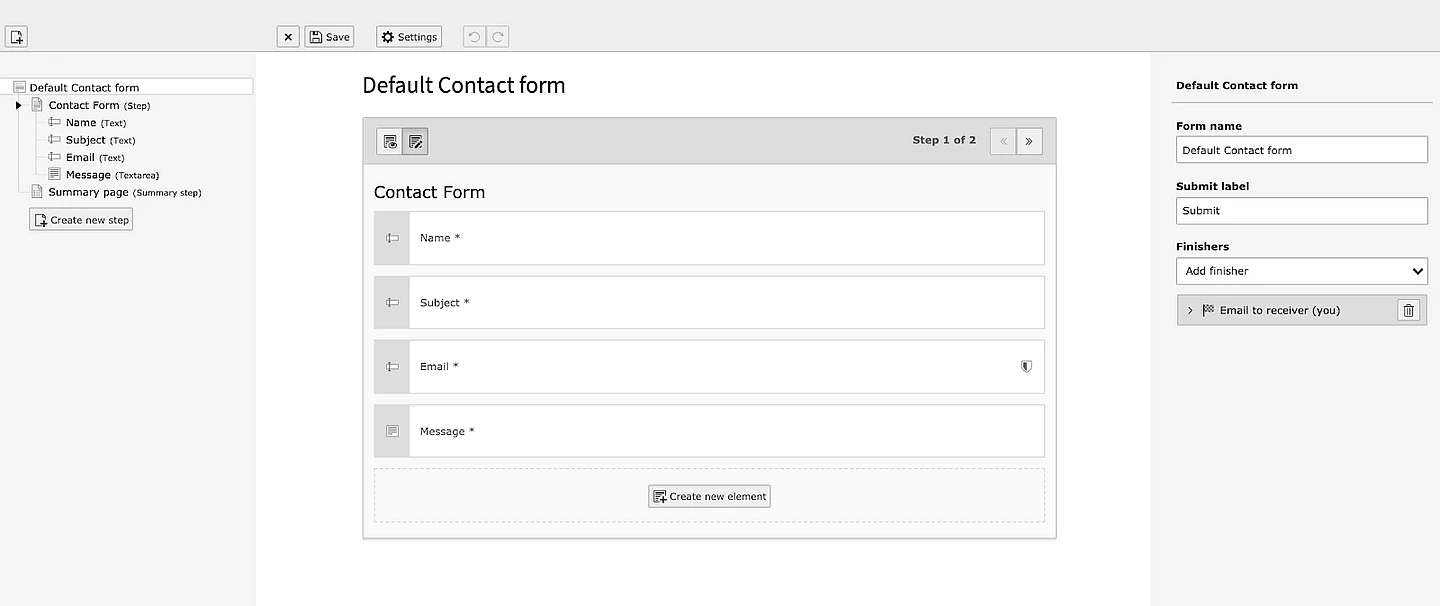Go to next step with the arrow
This screenshot has height=606, width=1440.
pos(1029,141)
